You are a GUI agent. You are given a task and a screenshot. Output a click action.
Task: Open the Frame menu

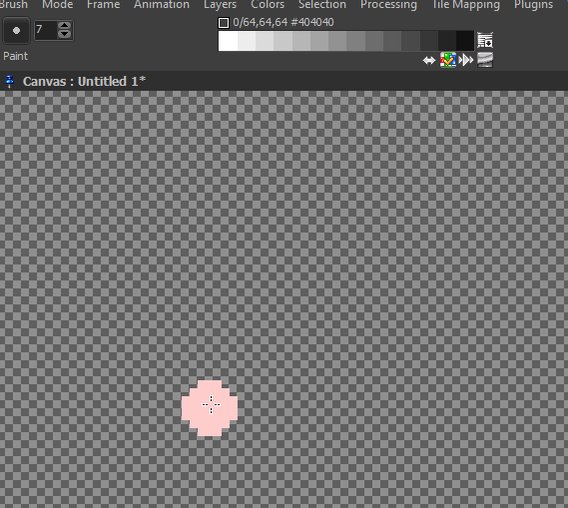(x=103, y=4)
